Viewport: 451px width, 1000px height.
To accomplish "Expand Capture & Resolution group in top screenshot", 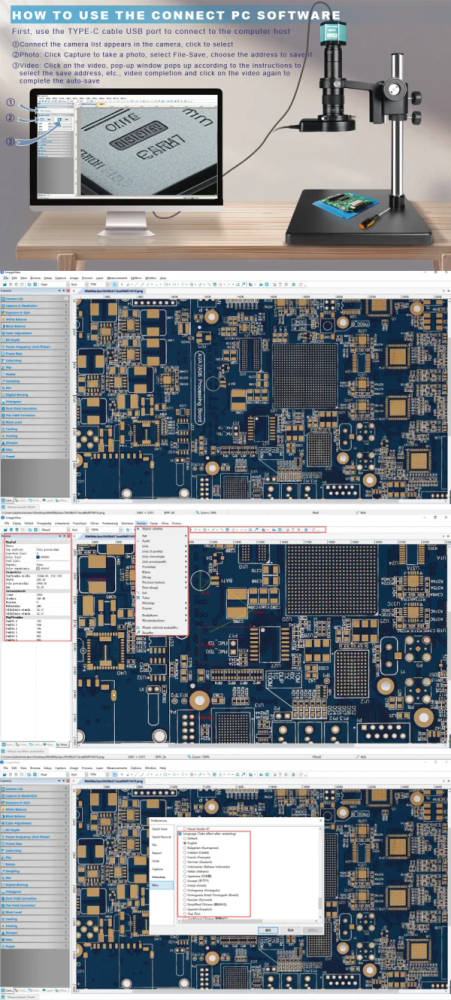I will tap(34, 305).
